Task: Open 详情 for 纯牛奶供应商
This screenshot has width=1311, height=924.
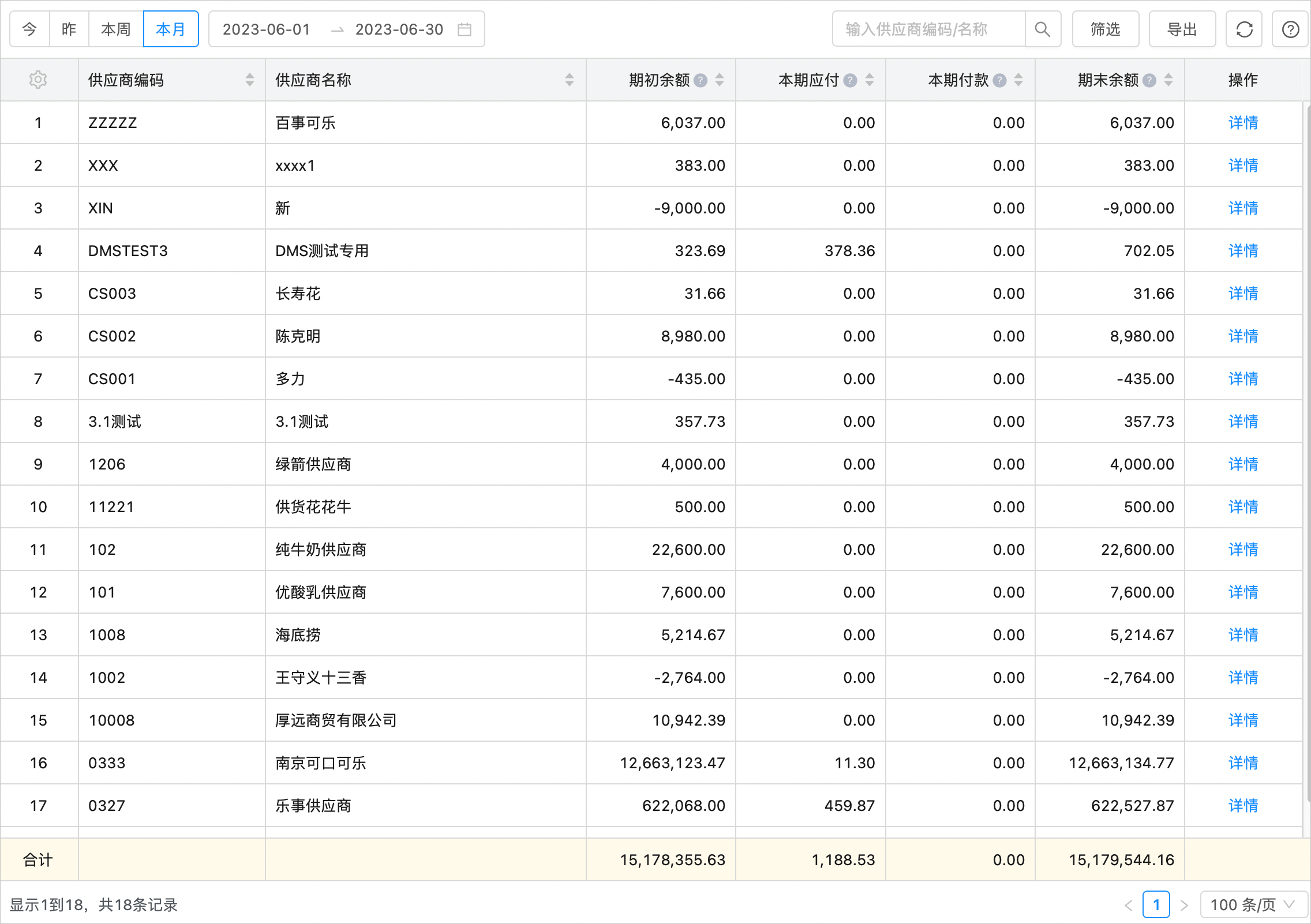Action: (1243, 550)
